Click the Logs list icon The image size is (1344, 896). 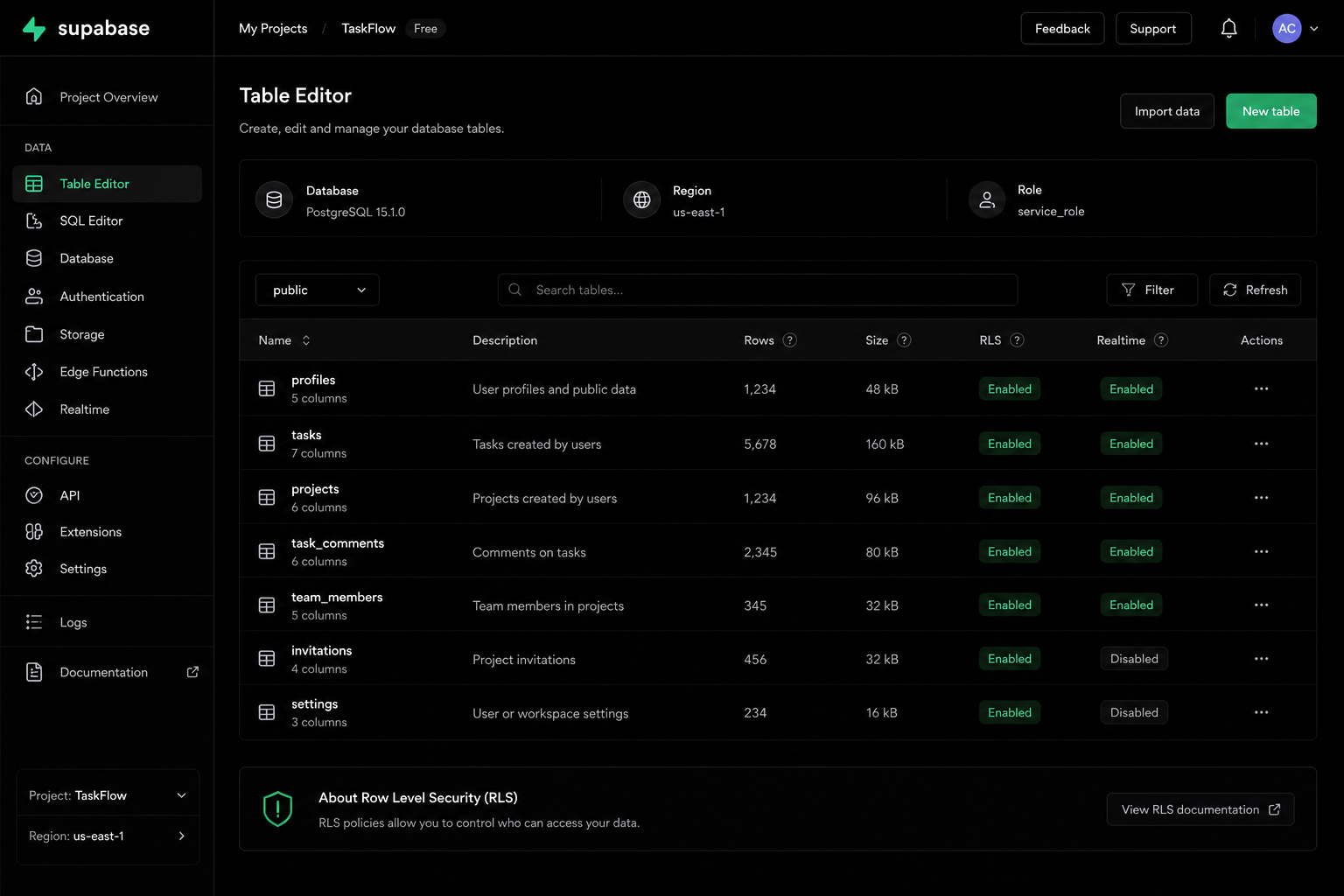click(x=34, y=622)
